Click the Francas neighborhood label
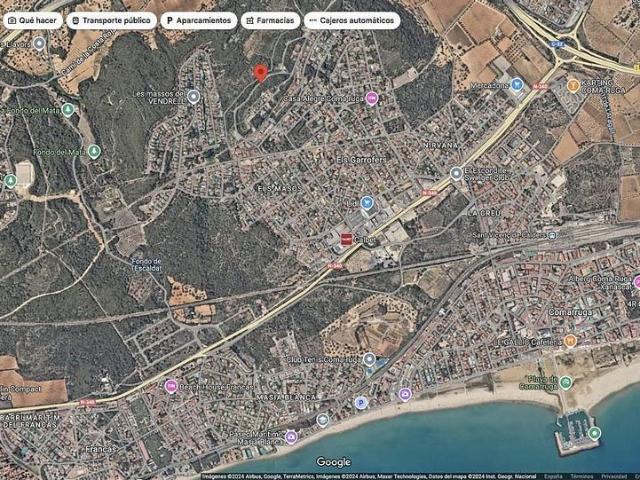Image resolution: width=640 pixels, height=480 pixels. pos(100,449)
